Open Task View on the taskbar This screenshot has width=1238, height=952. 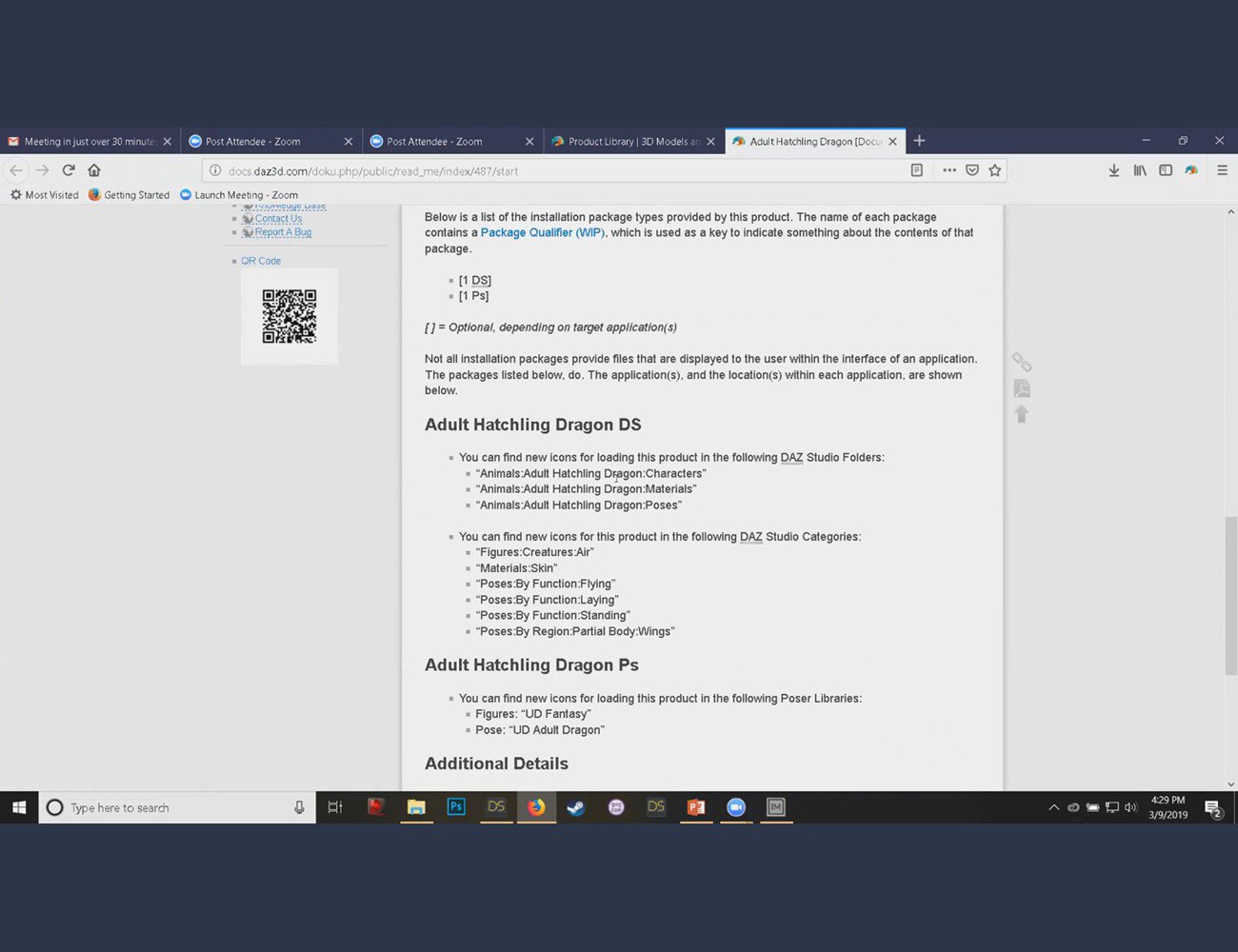click(x=335, y=807)
